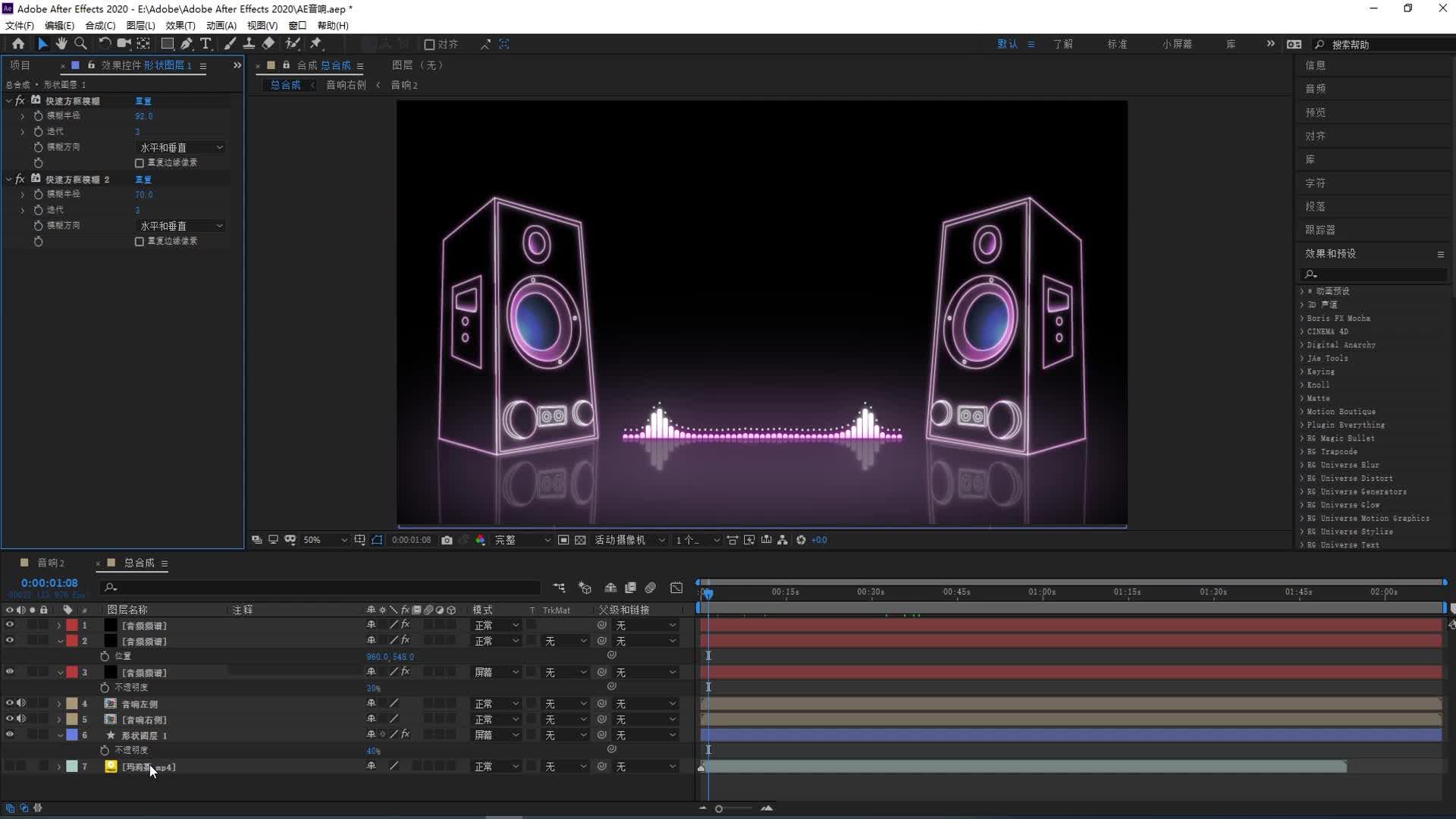Open 完整 resolution dropdown
This screenshot has width=1456, height=819.
click(522, 540)
